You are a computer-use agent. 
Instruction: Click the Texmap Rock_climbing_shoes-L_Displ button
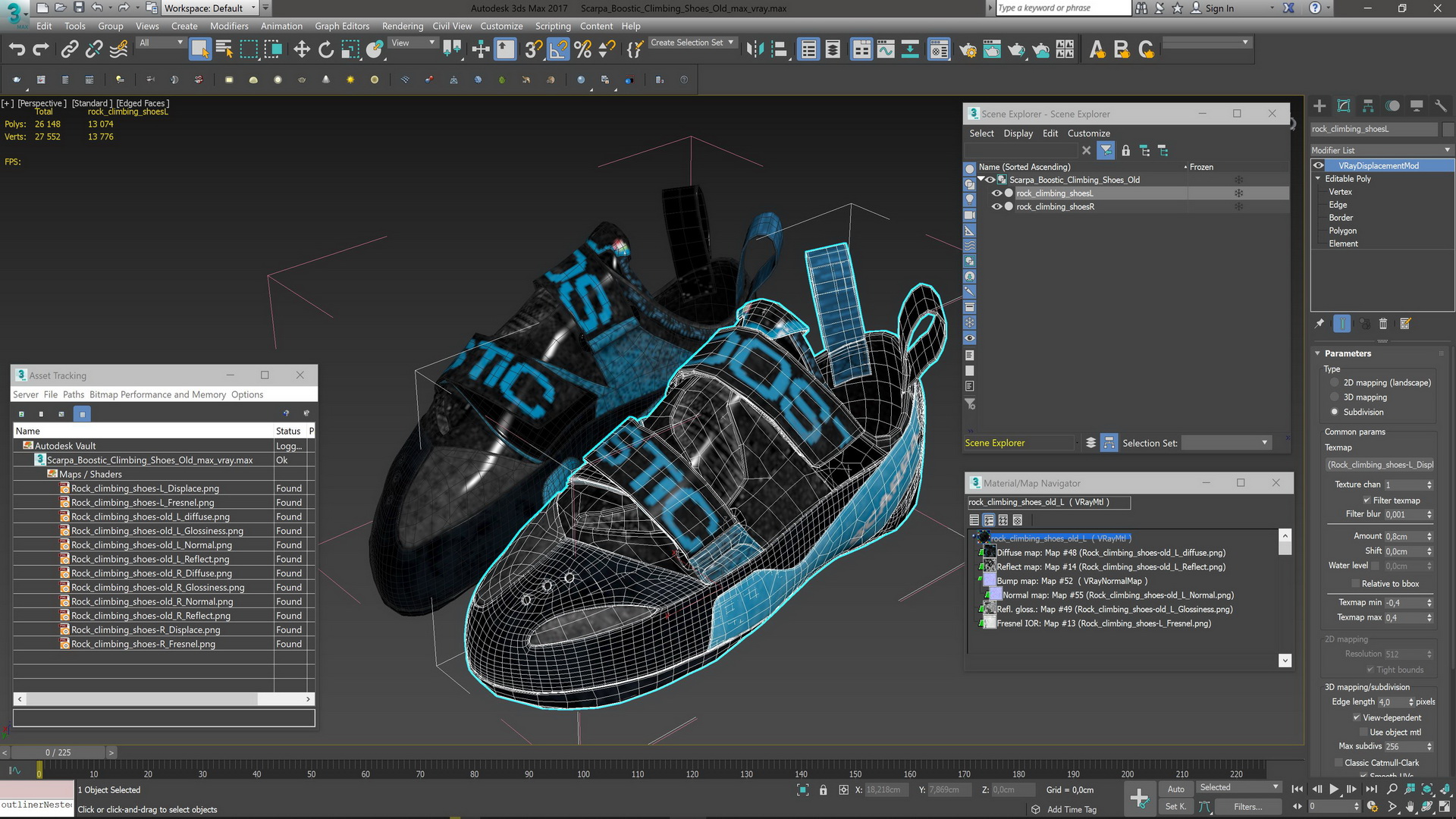(1380, 465)
